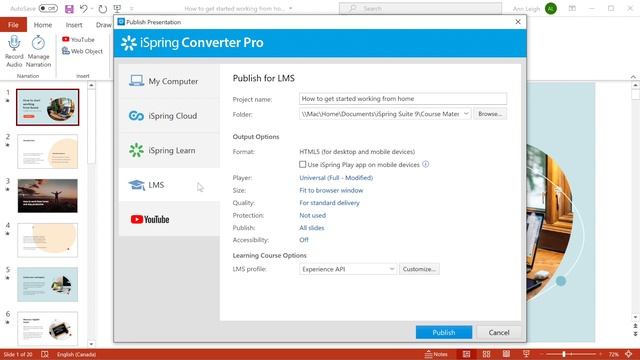Click slide panel scroll down arrow

click(x=91, y=344)
